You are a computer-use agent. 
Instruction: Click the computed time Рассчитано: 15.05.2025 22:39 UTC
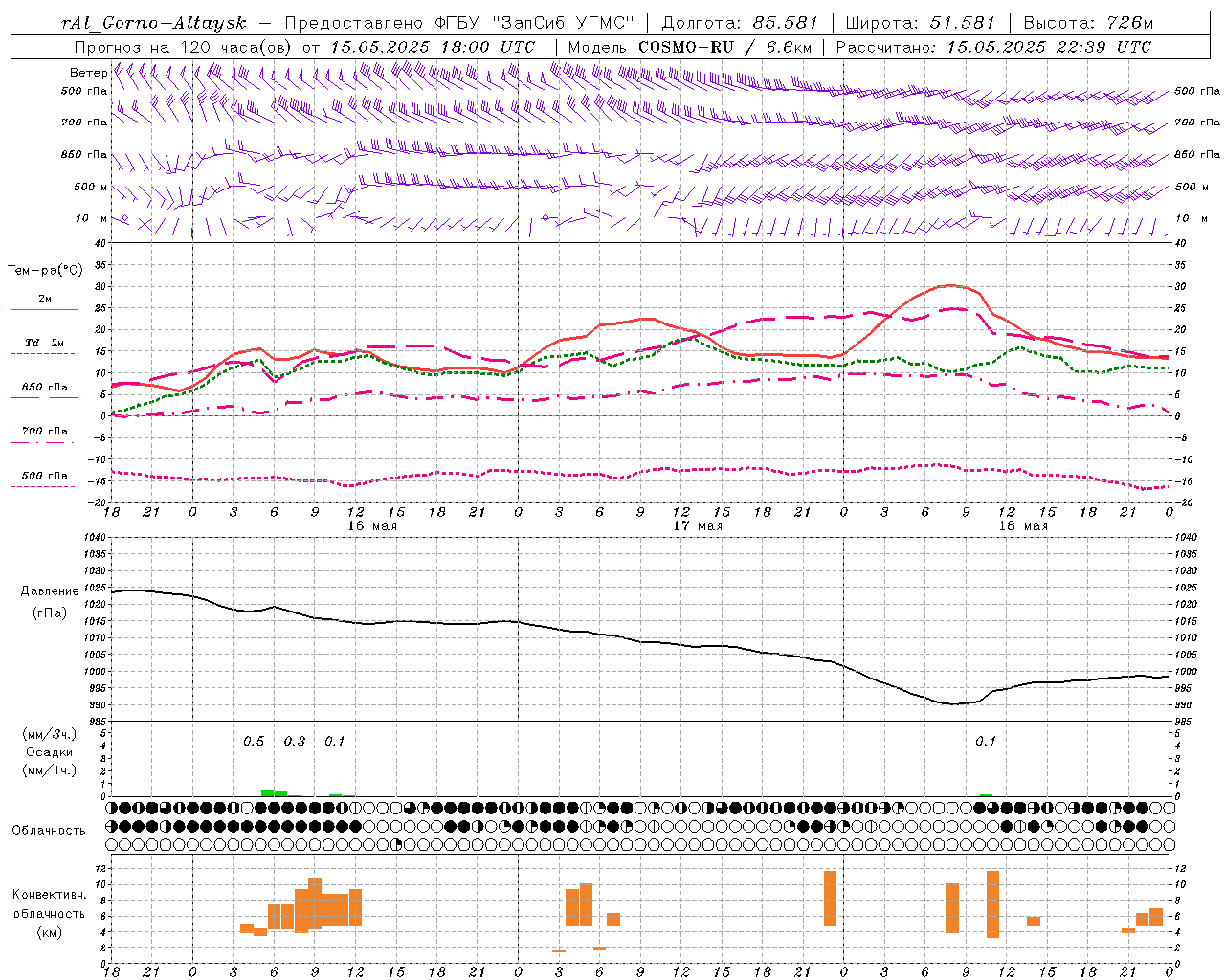993,47
